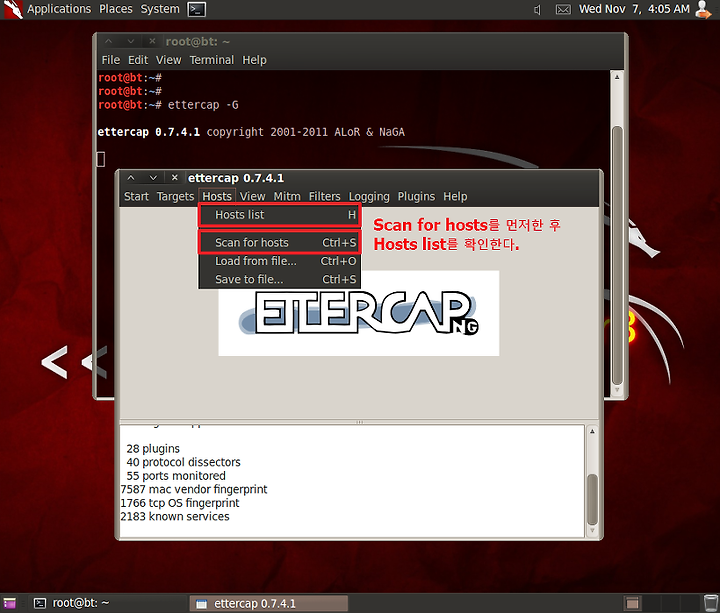Open Plugins menu in ettercap

[416, 197]
